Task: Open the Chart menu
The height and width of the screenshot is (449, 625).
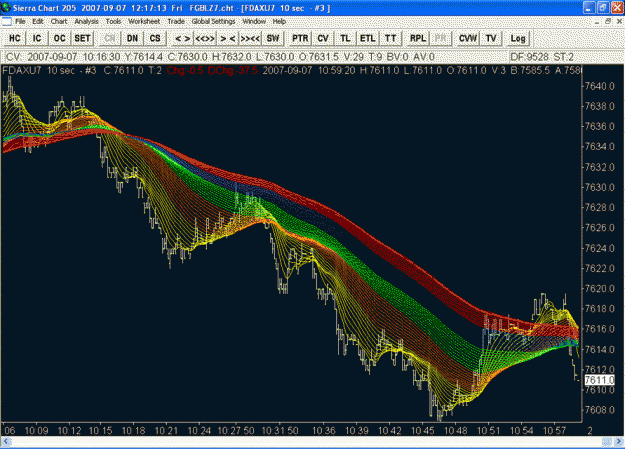Action: tap(59, 22)
